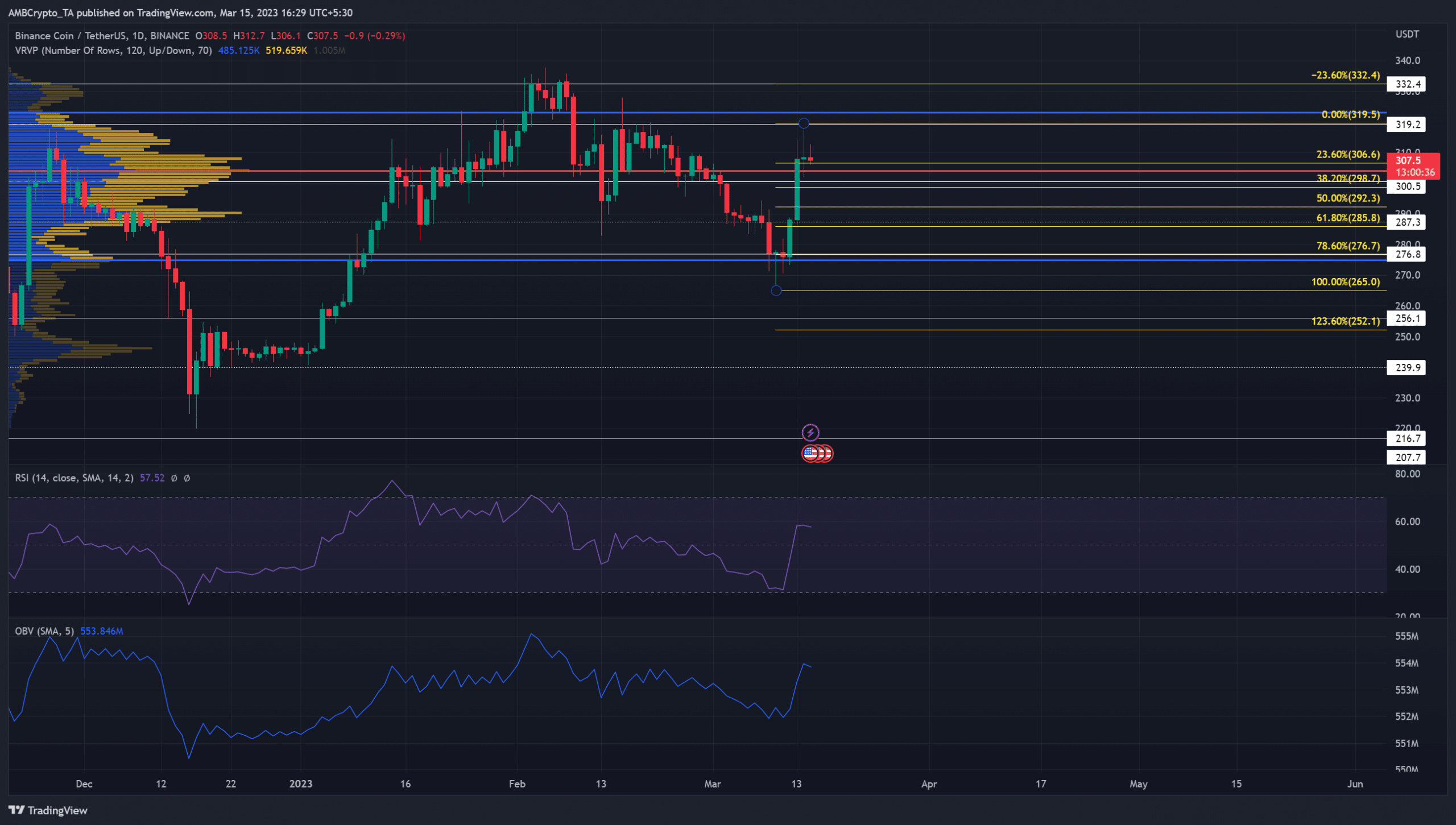Screen dimensions: 1456x825
Task: Click the rightmost overlapping US flag marker
Action: [x=827, y=454]
